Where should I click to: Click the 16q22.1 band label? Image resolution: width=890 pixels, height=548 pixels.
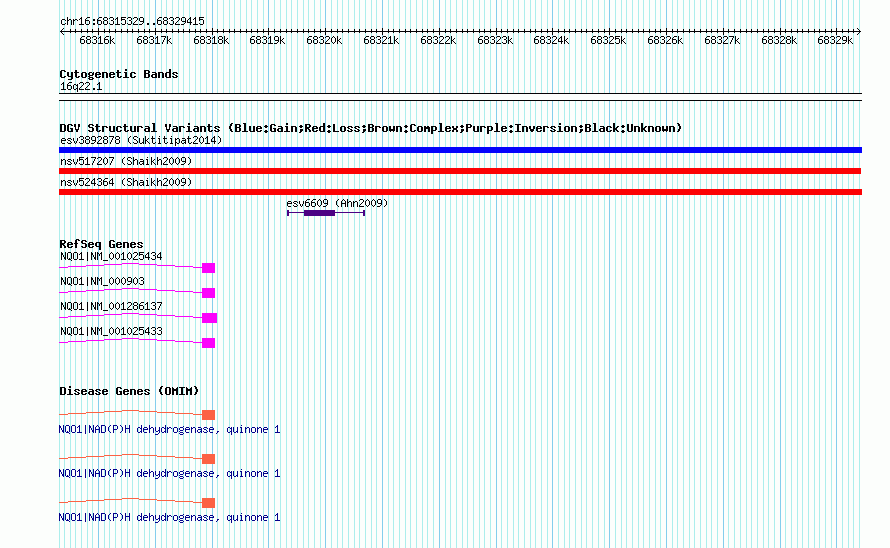(x=81, y=86)
